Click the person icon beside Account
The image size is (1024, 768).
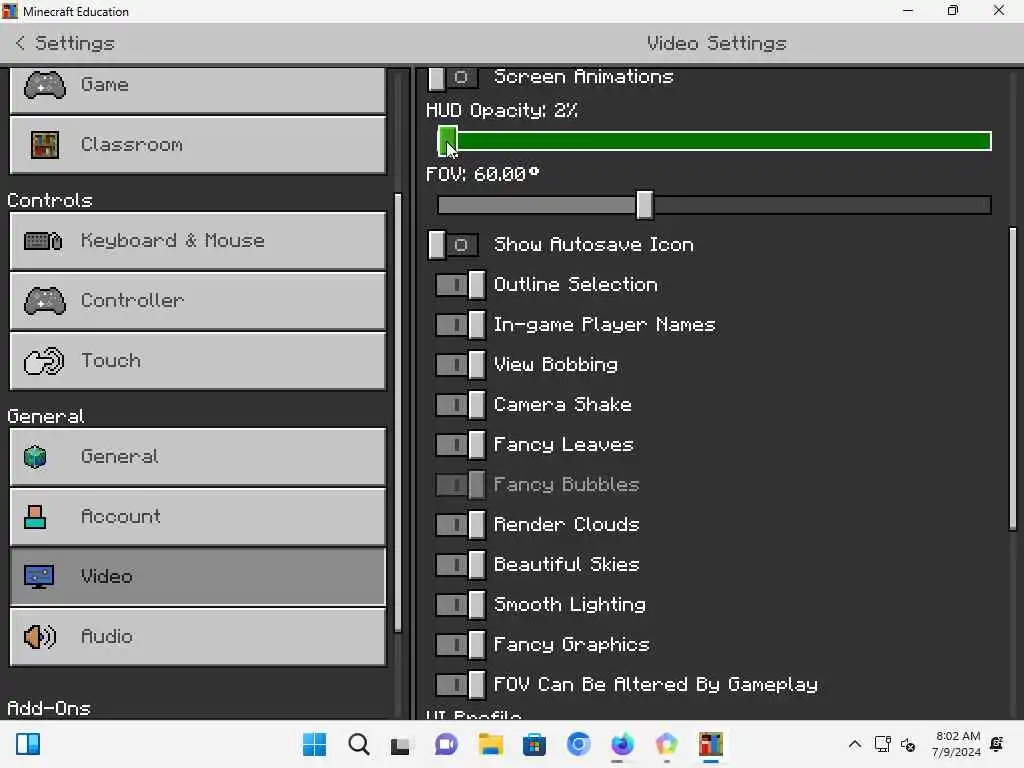click(35, 517)
